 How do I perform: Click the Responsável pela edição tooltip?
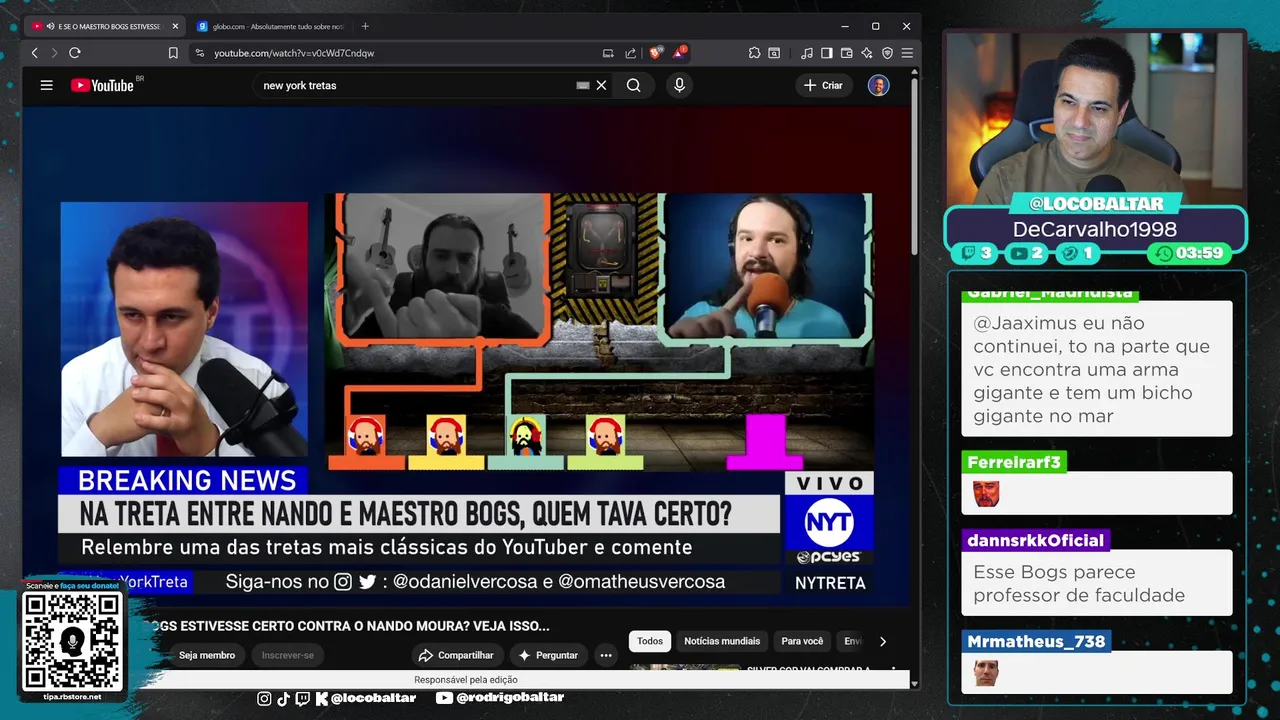pos(466,680)
